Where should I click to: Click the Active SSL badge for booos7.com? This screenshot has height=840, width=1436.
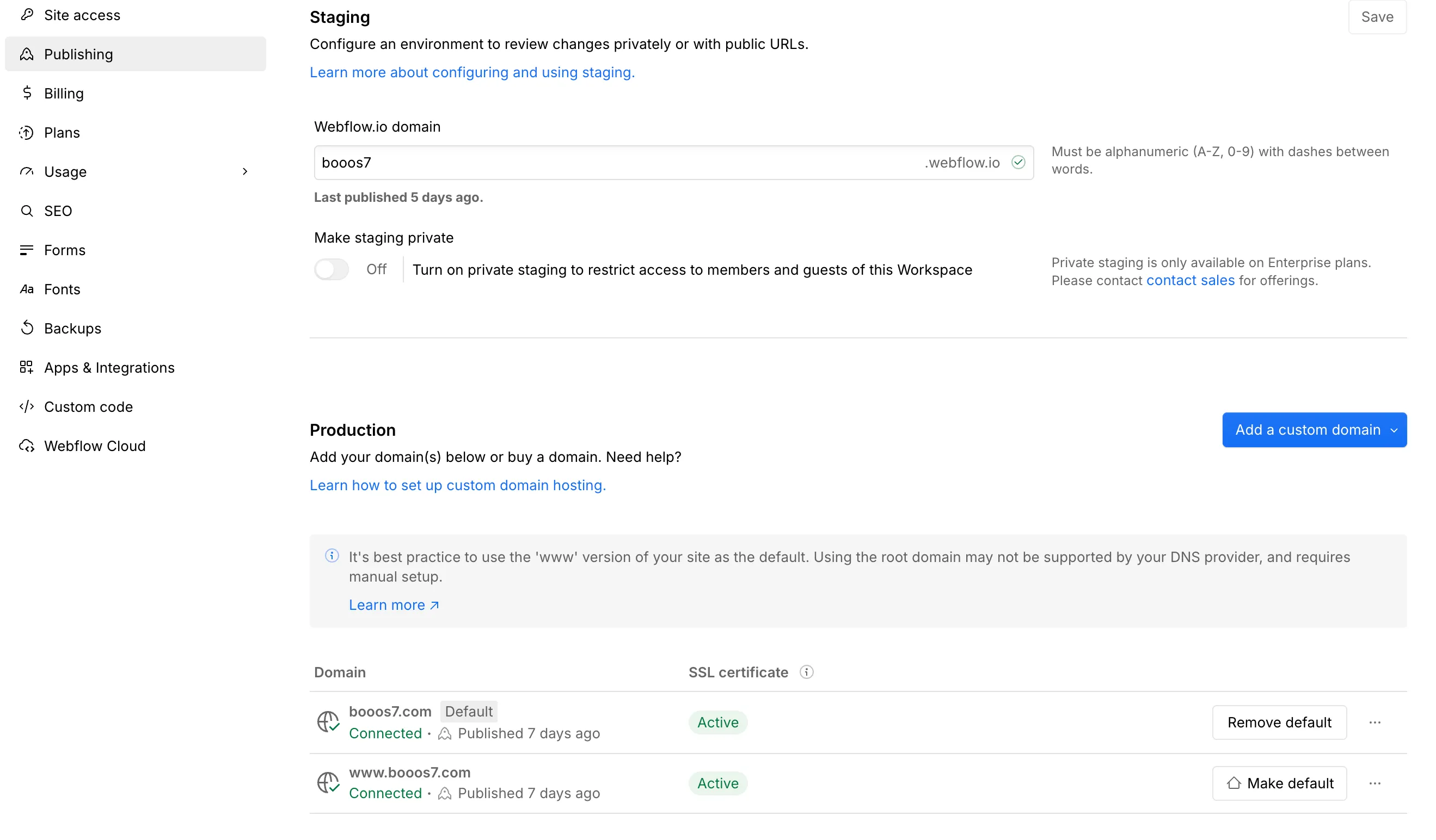719,723
